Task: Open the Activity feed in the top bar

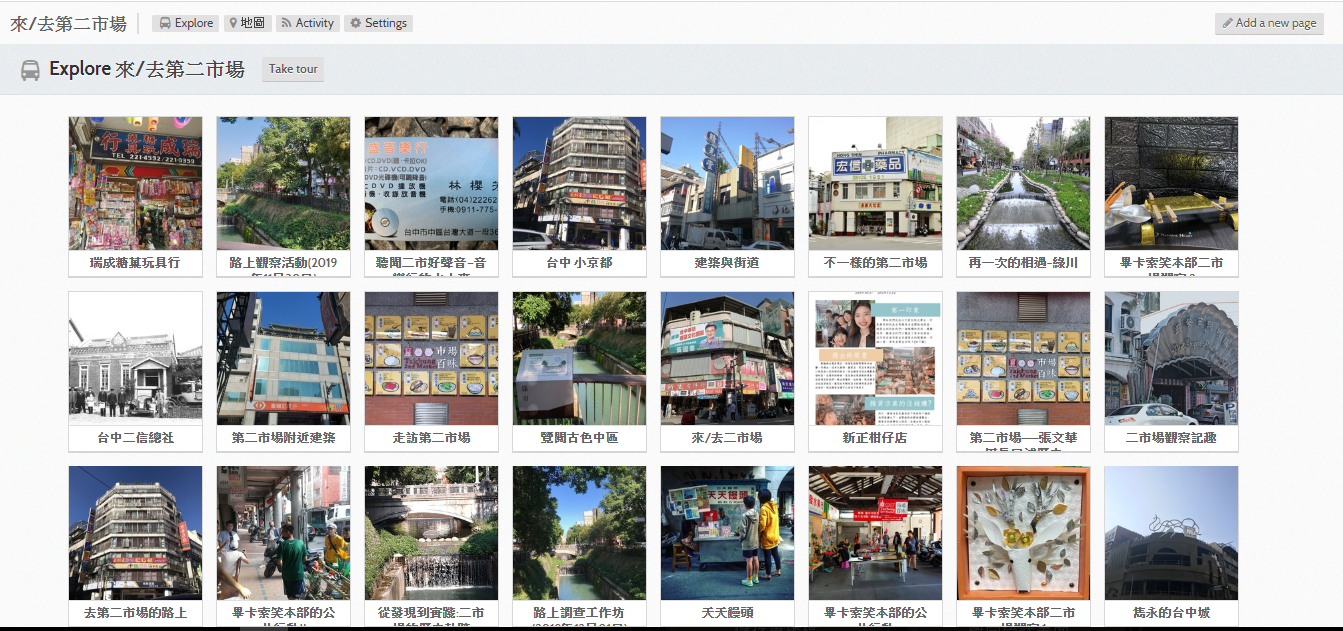Action: point(306,23)
